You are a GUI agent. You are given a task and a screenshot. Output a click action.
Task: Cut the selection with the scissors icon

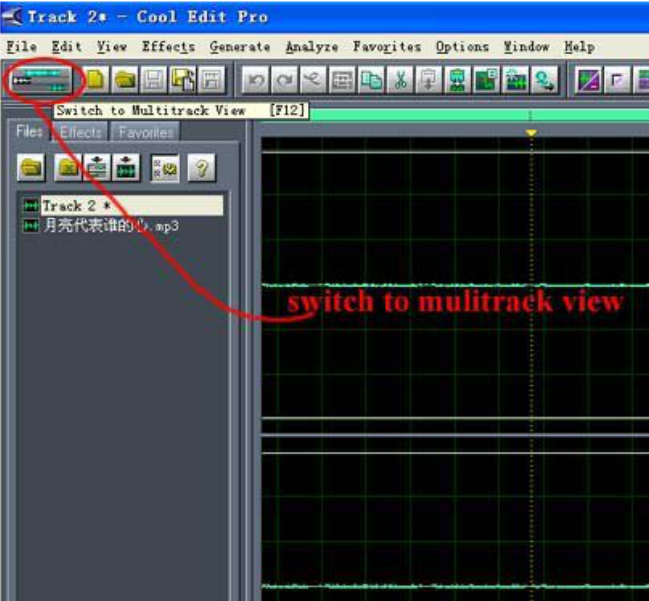pos(401,79)
